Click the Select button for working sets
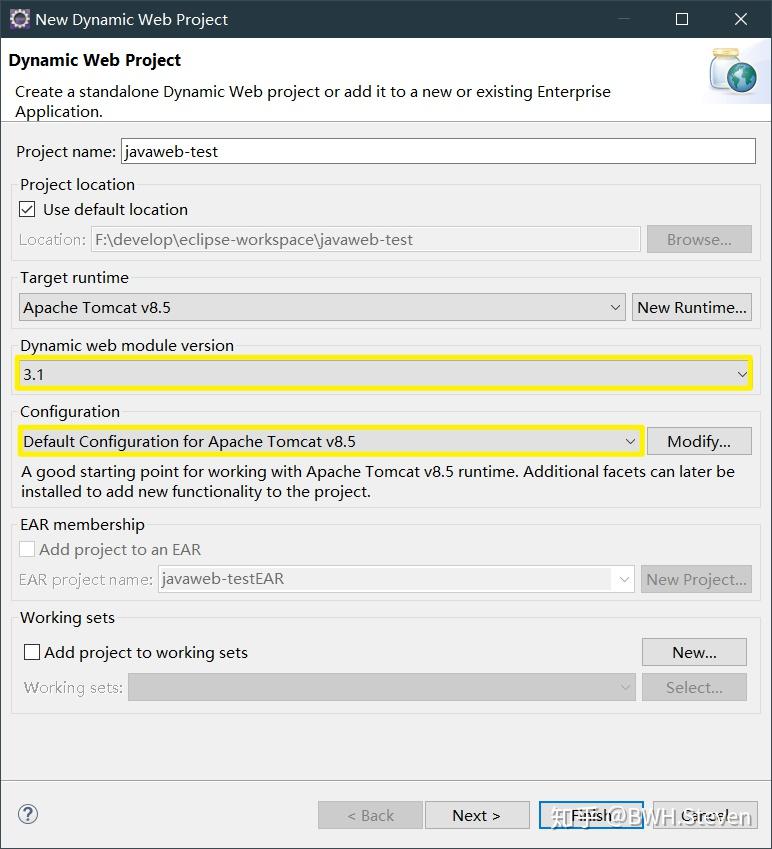 (694, 687)
